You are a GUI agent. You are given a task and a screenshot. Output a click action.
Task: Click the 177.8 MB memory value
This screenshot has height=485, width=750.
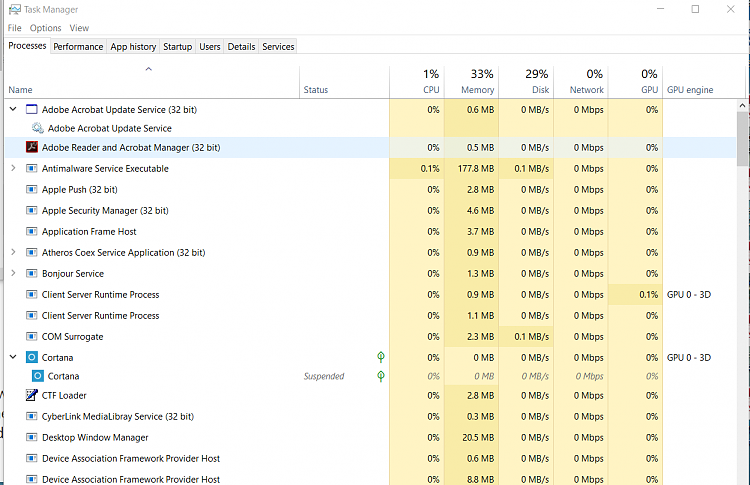(475, 168)
